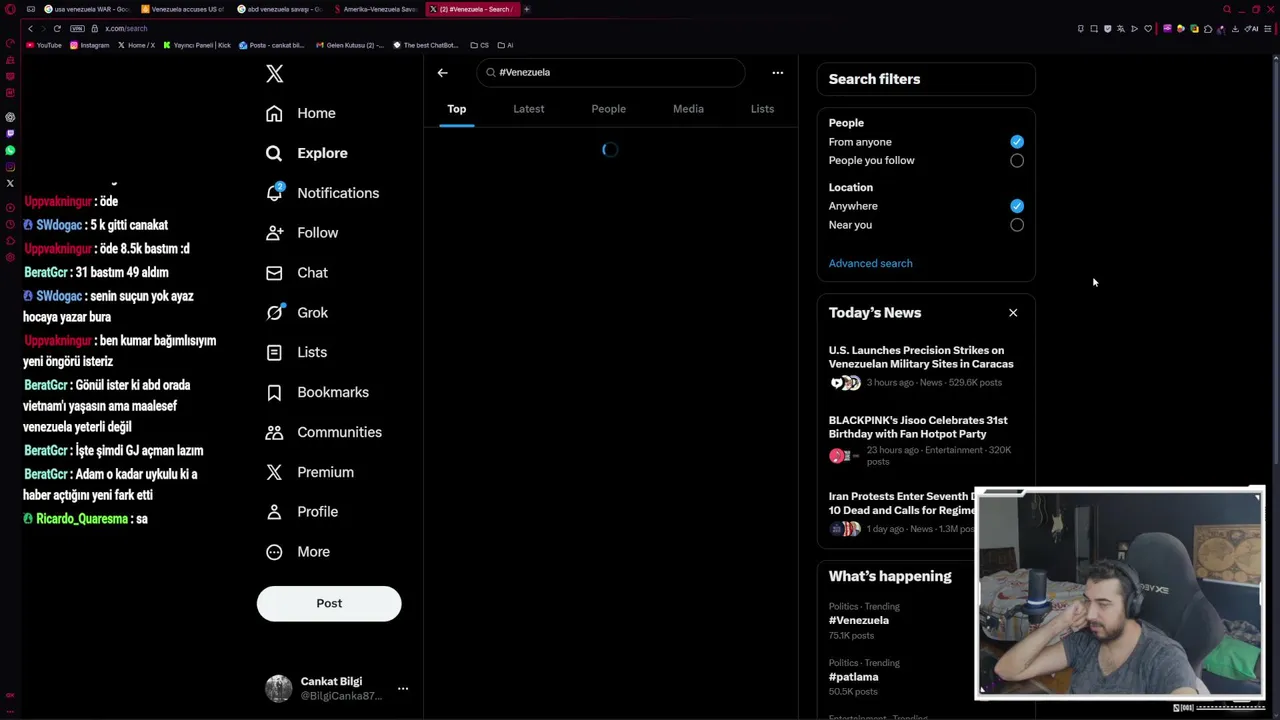Viewport: 1280px width, 720px height.
Task: Close the Today's News panel
Action: [1013, 313]
